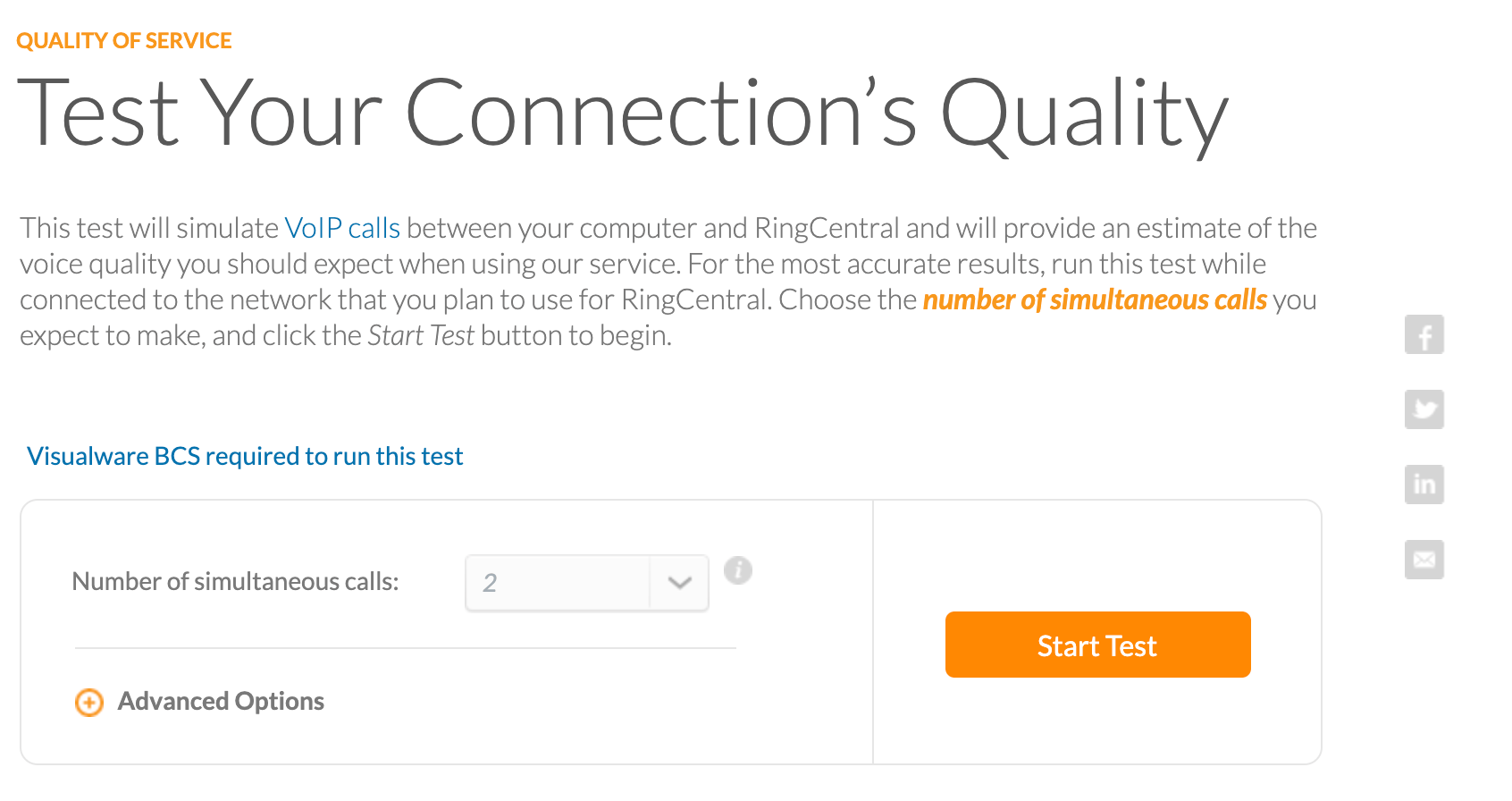This screenshot has height=801, width=1512.
Task: Click the QUALITY OF SERVICE heading label
Action: click(x=124, y=41)
